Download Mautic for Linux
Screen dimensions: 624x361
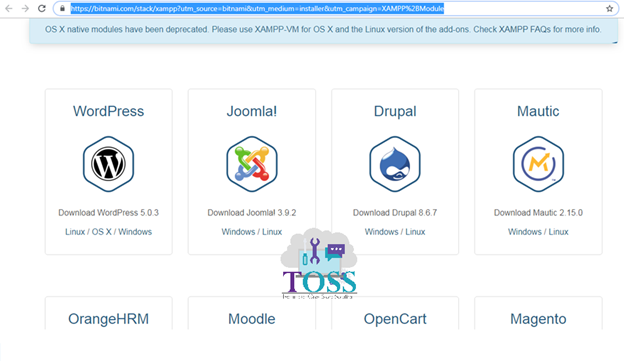558,232
